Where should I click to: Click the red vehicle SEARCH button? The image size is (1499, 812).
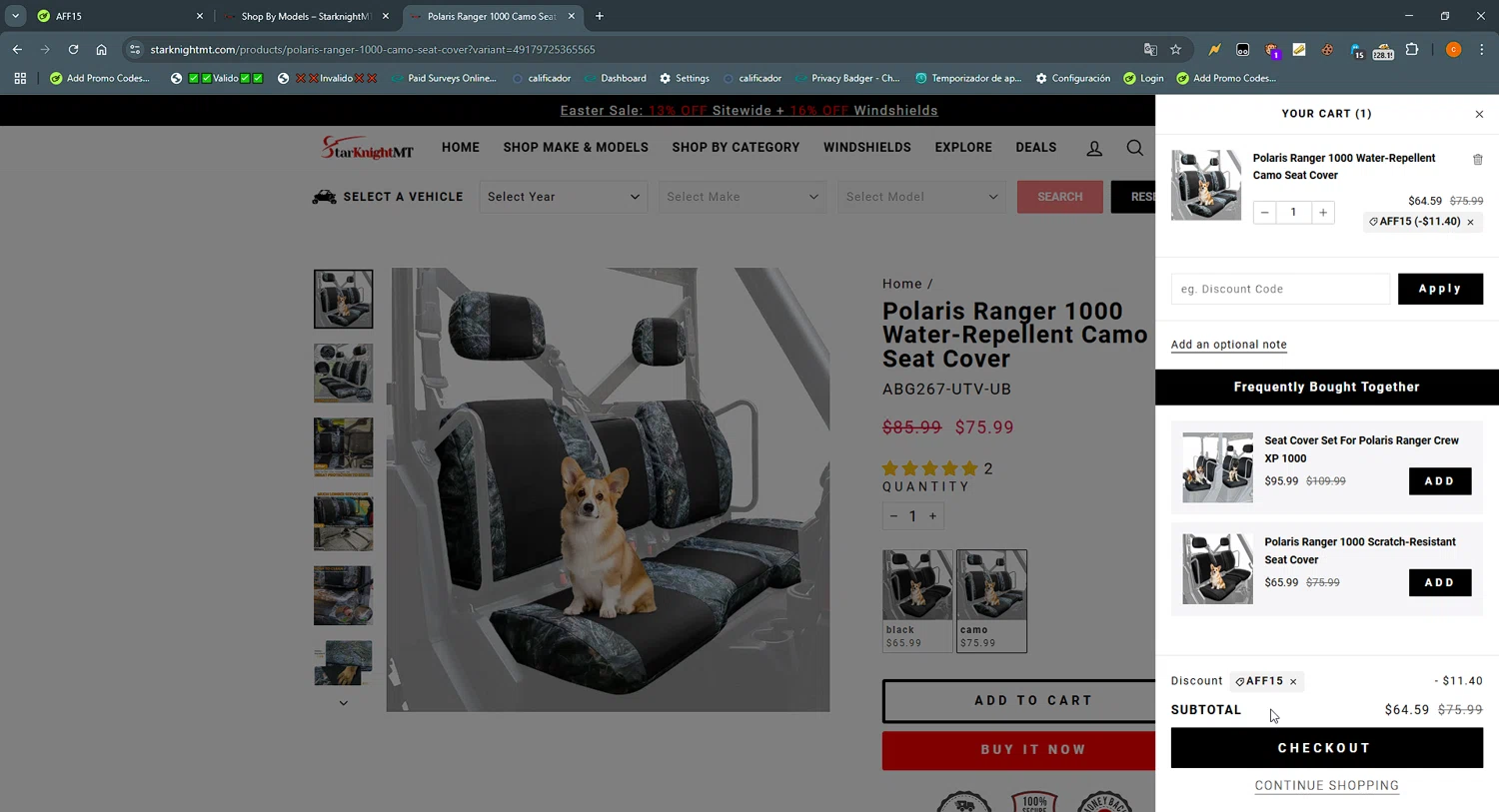pyautogui.click(x=1060, y=197)
